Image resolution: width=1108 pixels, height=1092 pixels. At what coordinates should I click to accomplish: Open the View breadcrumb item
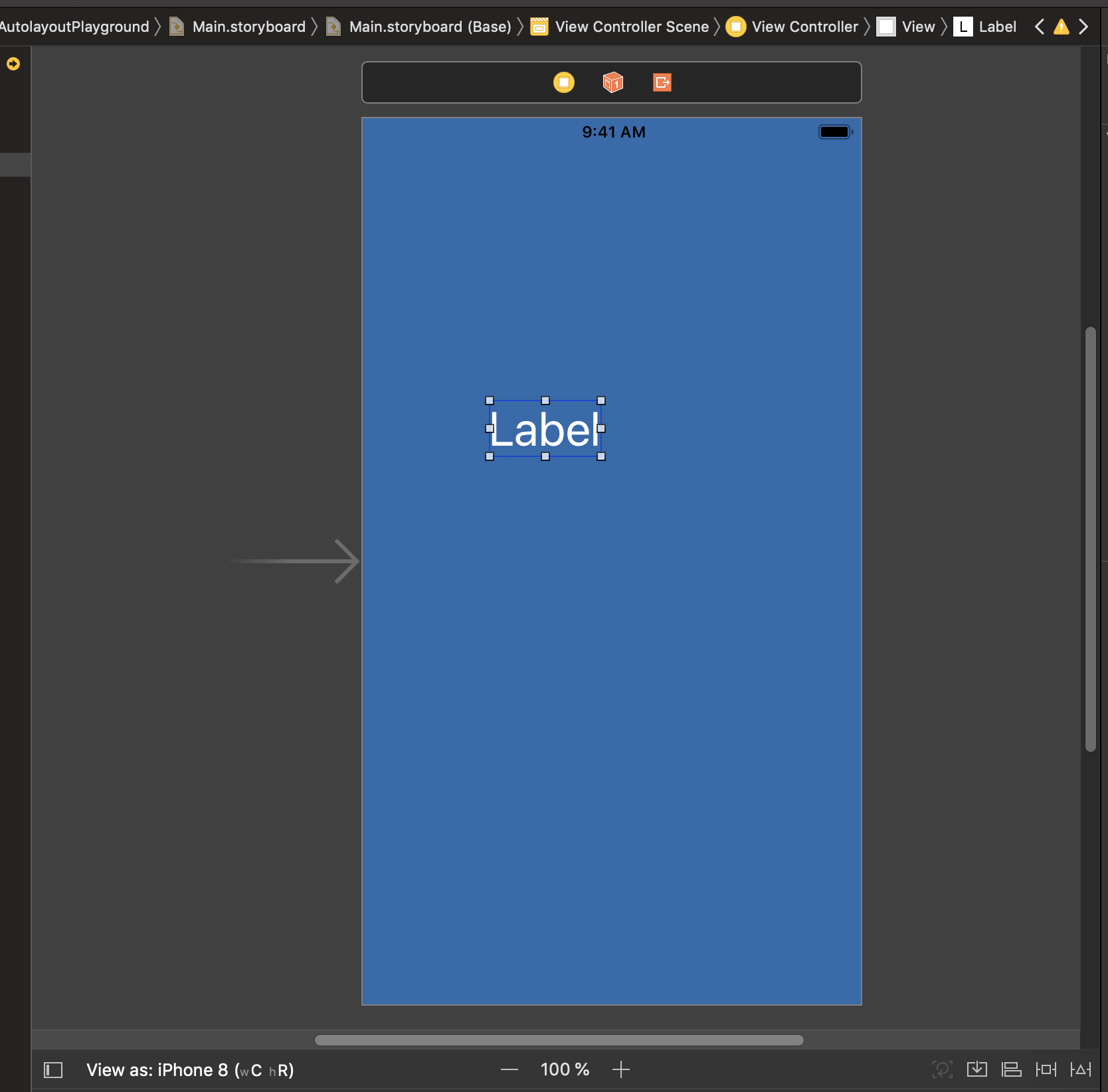click(917, 27)
